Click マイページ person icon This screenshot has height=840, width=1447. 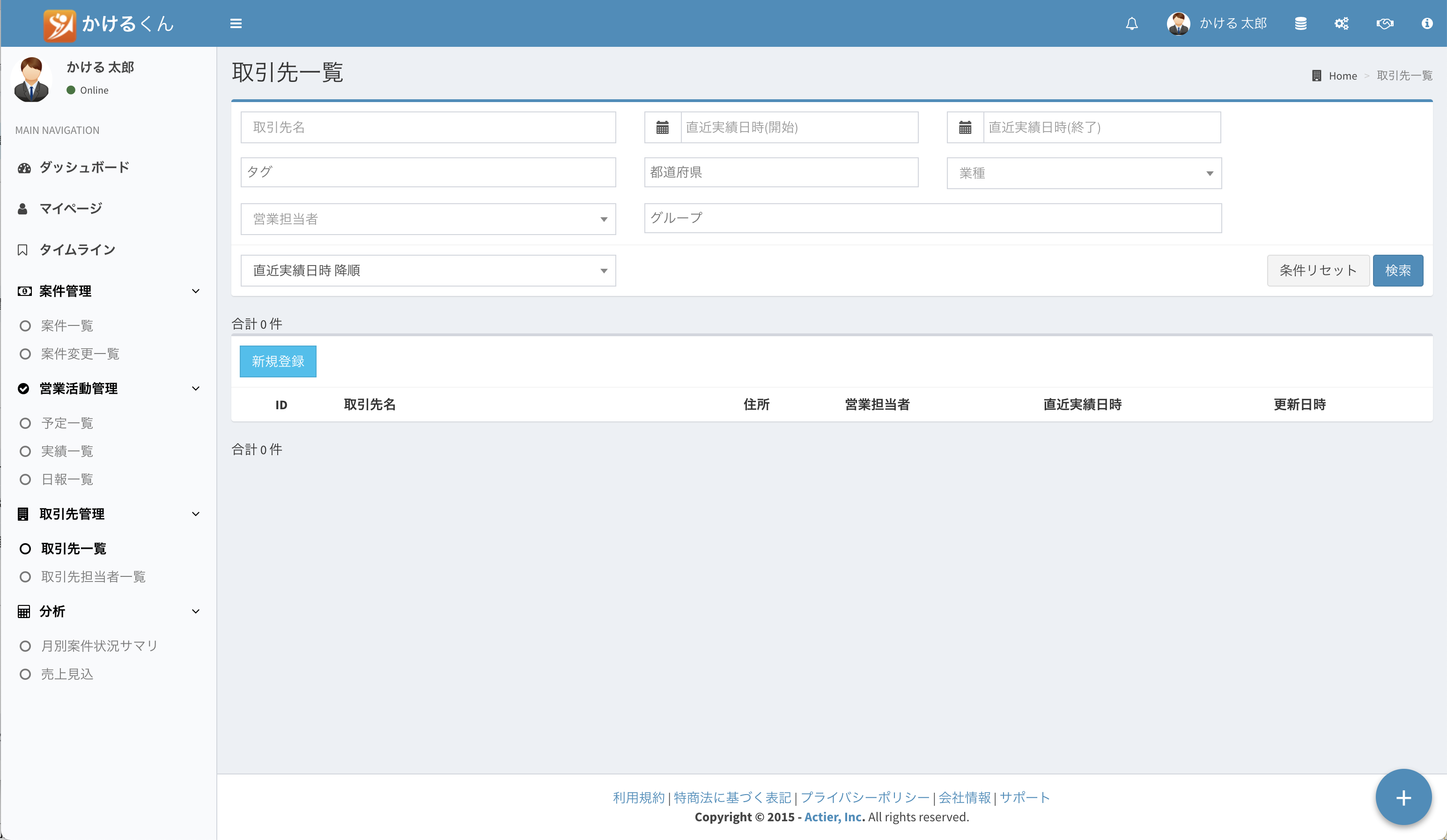point(23,209)
